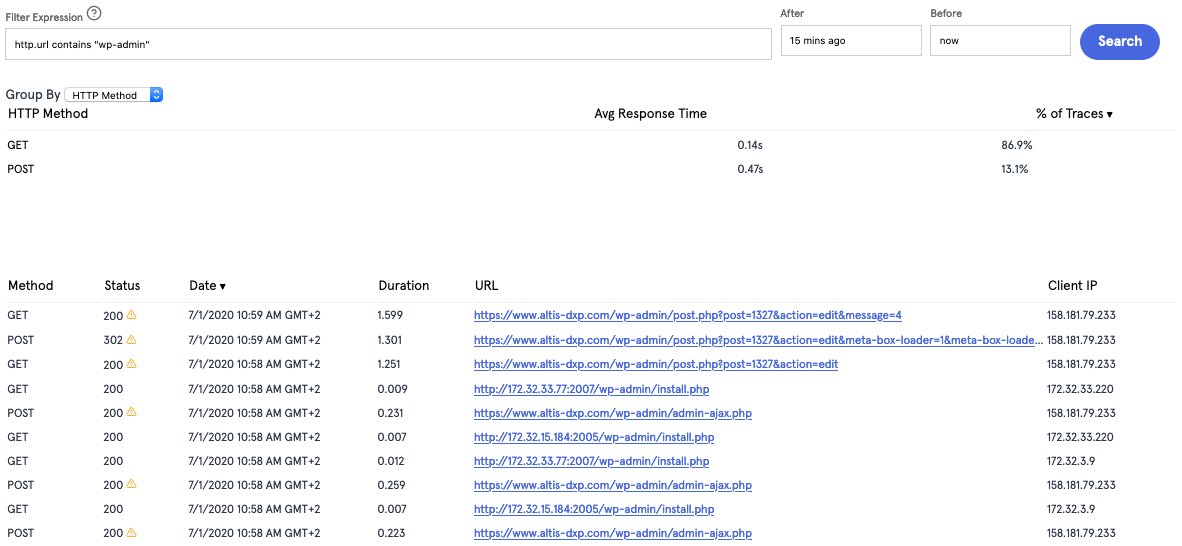1182x546 pixels.
Task: Open first 172.32.33.77:2007 install.php link
Action: tap(591, 389)
